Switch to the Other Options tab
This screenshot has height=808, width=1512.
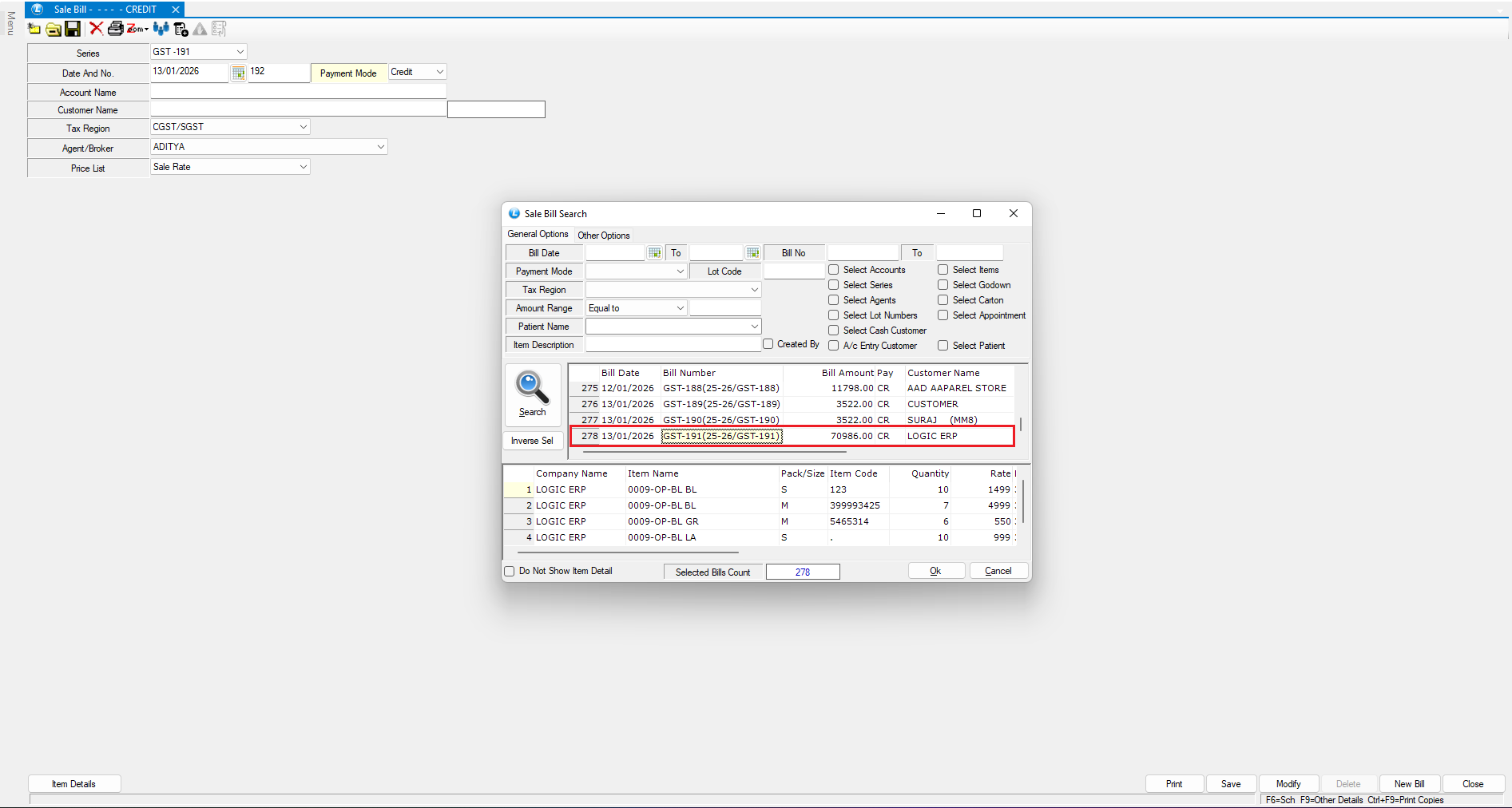[x=603, y=236]
